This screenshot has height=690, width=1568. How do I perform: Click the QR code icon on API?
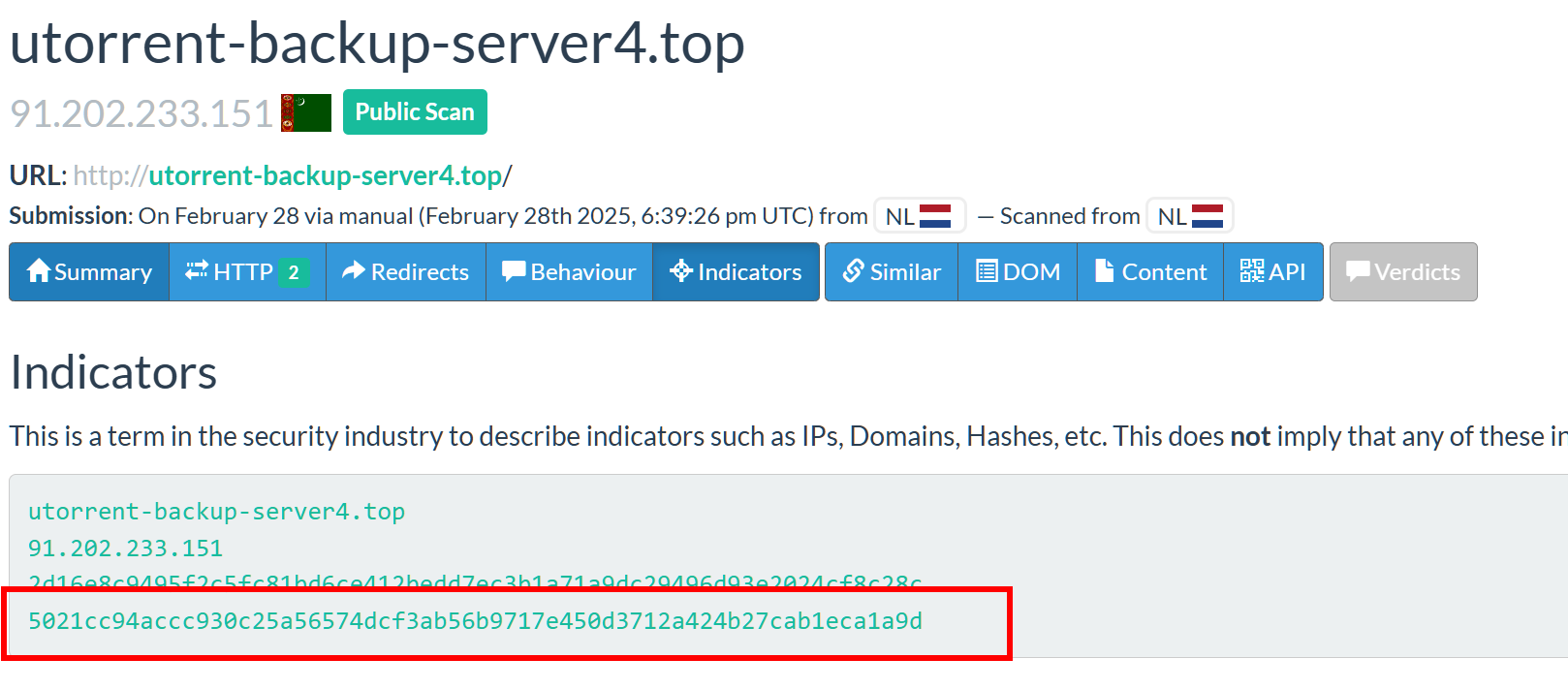[1252, 270]
